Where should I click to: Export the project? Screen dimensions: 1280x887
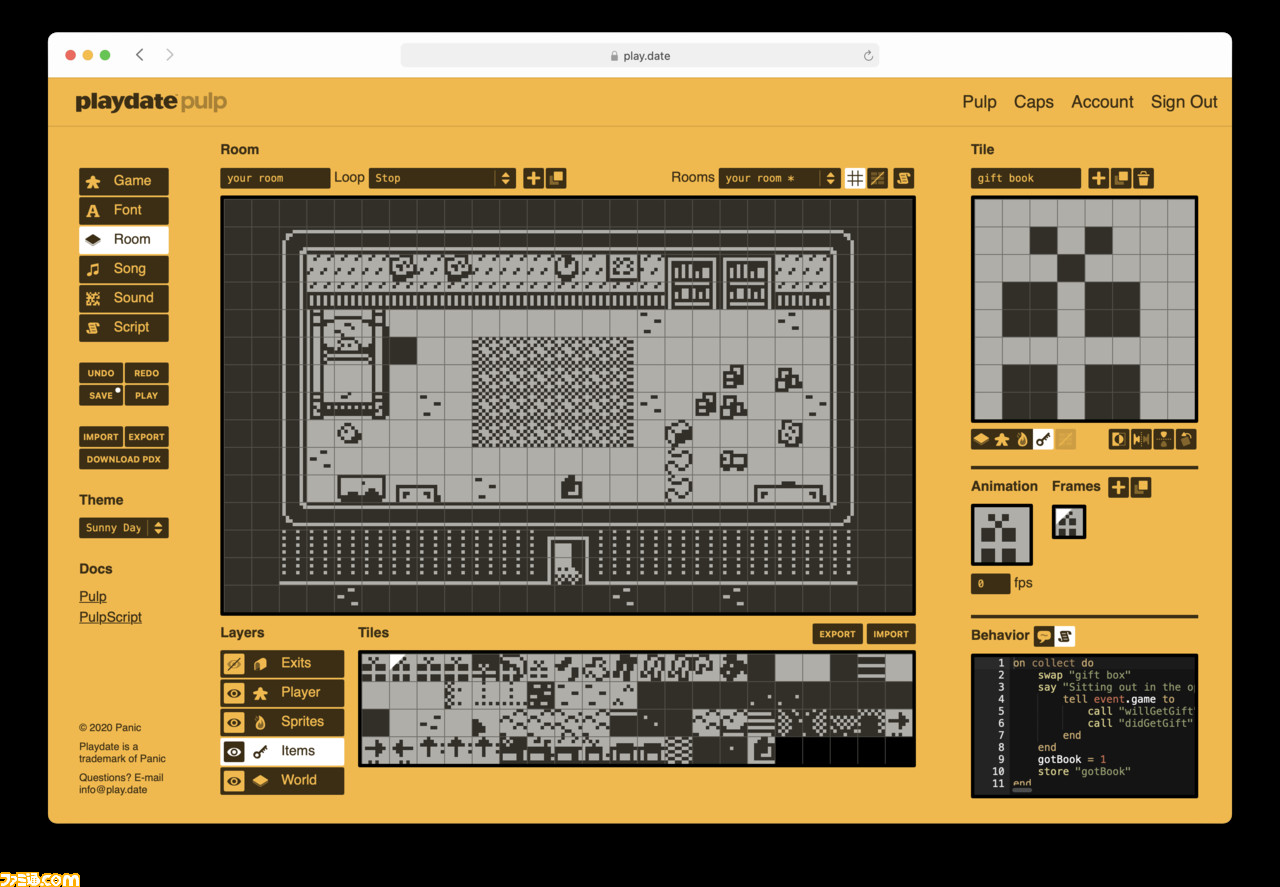coord(147,437)
